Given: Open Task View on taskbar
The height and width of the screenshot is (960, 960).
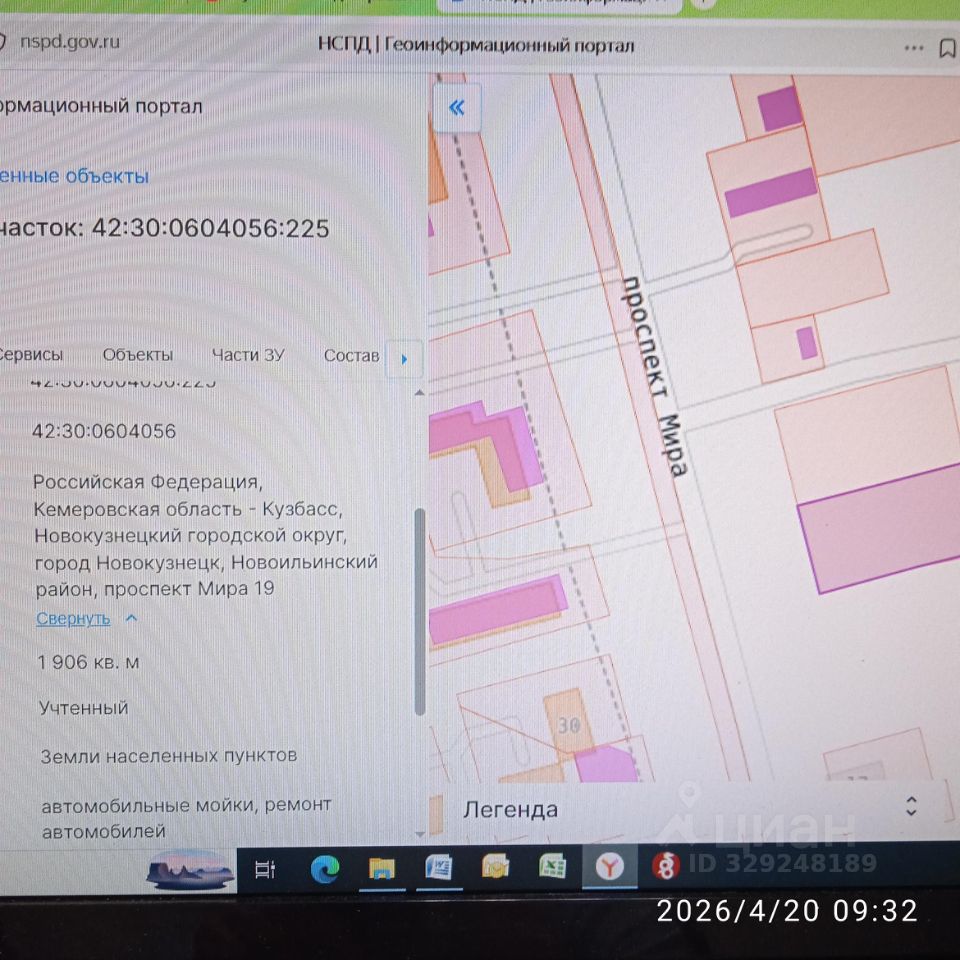Looking at the screenshot, I should point(265,869).
